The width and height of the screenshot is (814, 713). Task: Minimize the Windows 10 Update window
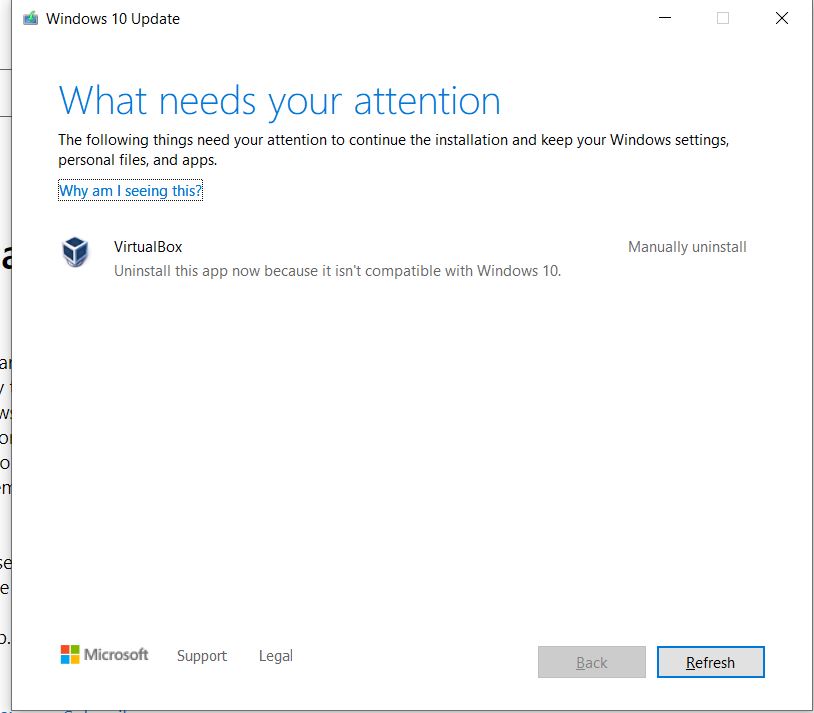(x=665, y=18)
